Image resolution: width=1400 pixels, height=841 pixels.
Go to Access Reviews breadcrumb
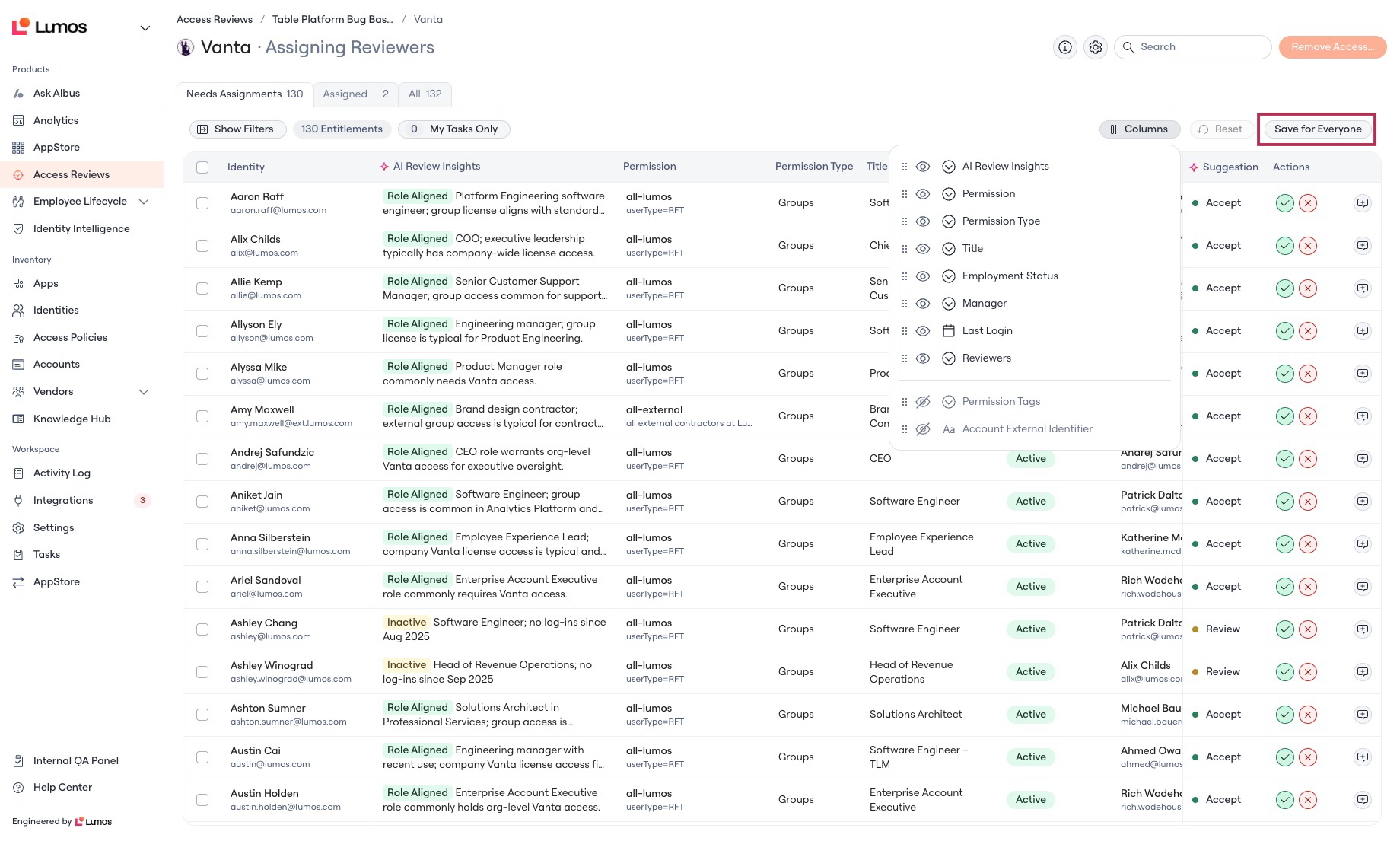pos(215,20)
